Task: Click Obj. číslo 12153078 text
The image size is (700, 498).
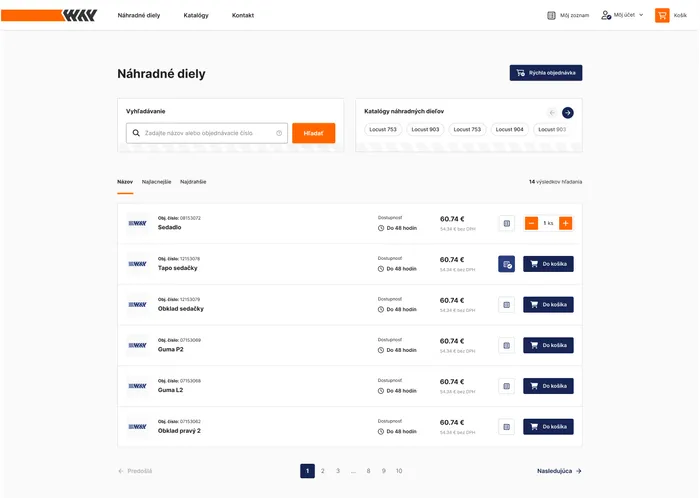Action: (x=179, y=259)
